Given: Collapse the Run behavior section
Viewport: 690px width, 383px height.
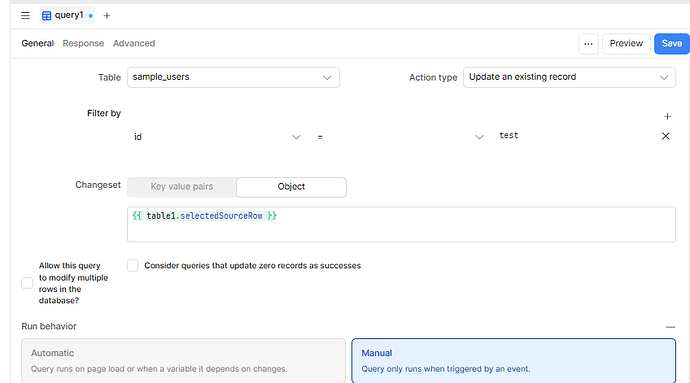Looking at the screenshot, I should (670, 327).
